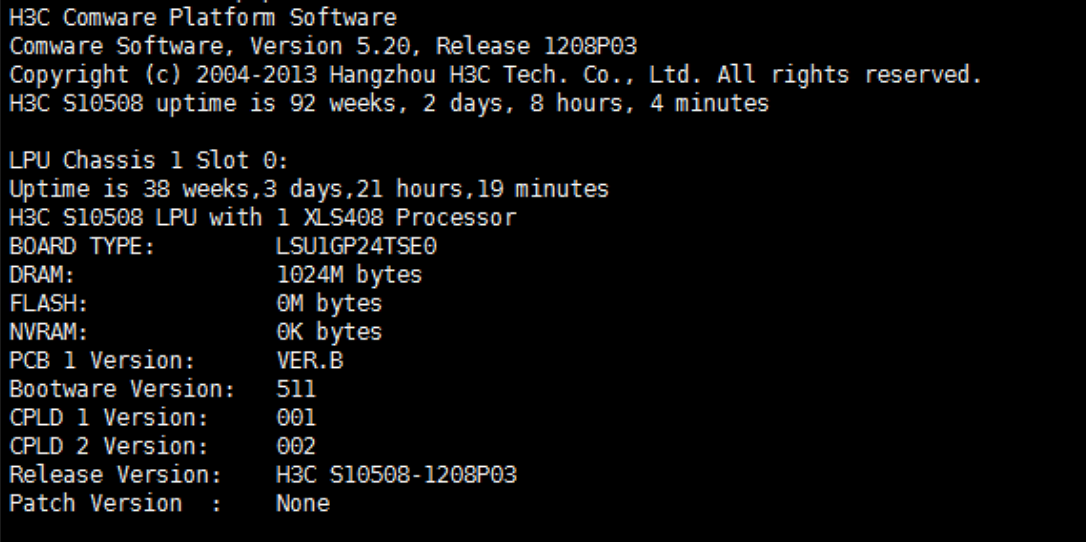
Task: Click the 'Release Version:' label
Action: [116, 475]
